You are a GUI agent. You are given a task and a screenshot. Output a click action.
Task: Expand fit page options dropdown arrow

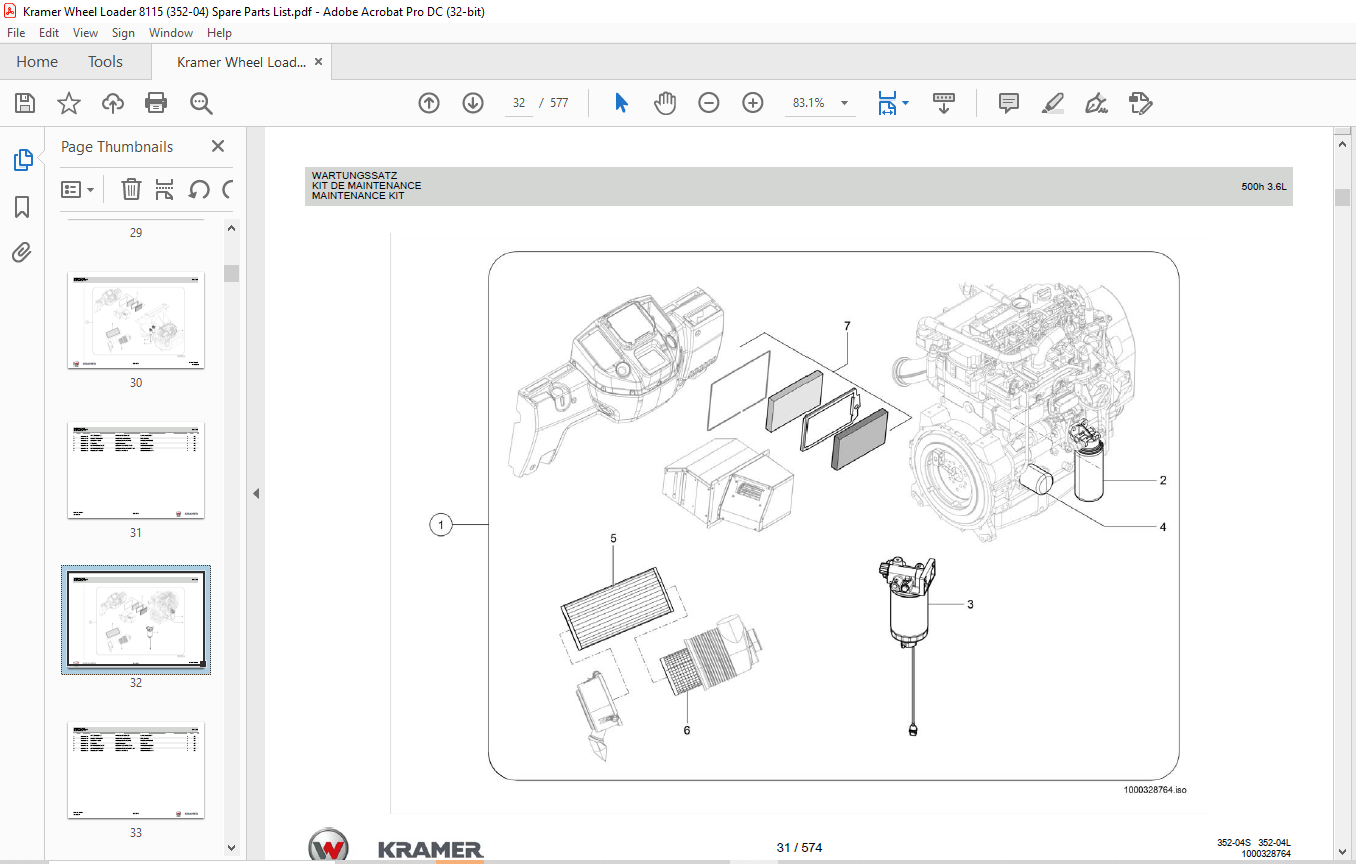(905, 103)
